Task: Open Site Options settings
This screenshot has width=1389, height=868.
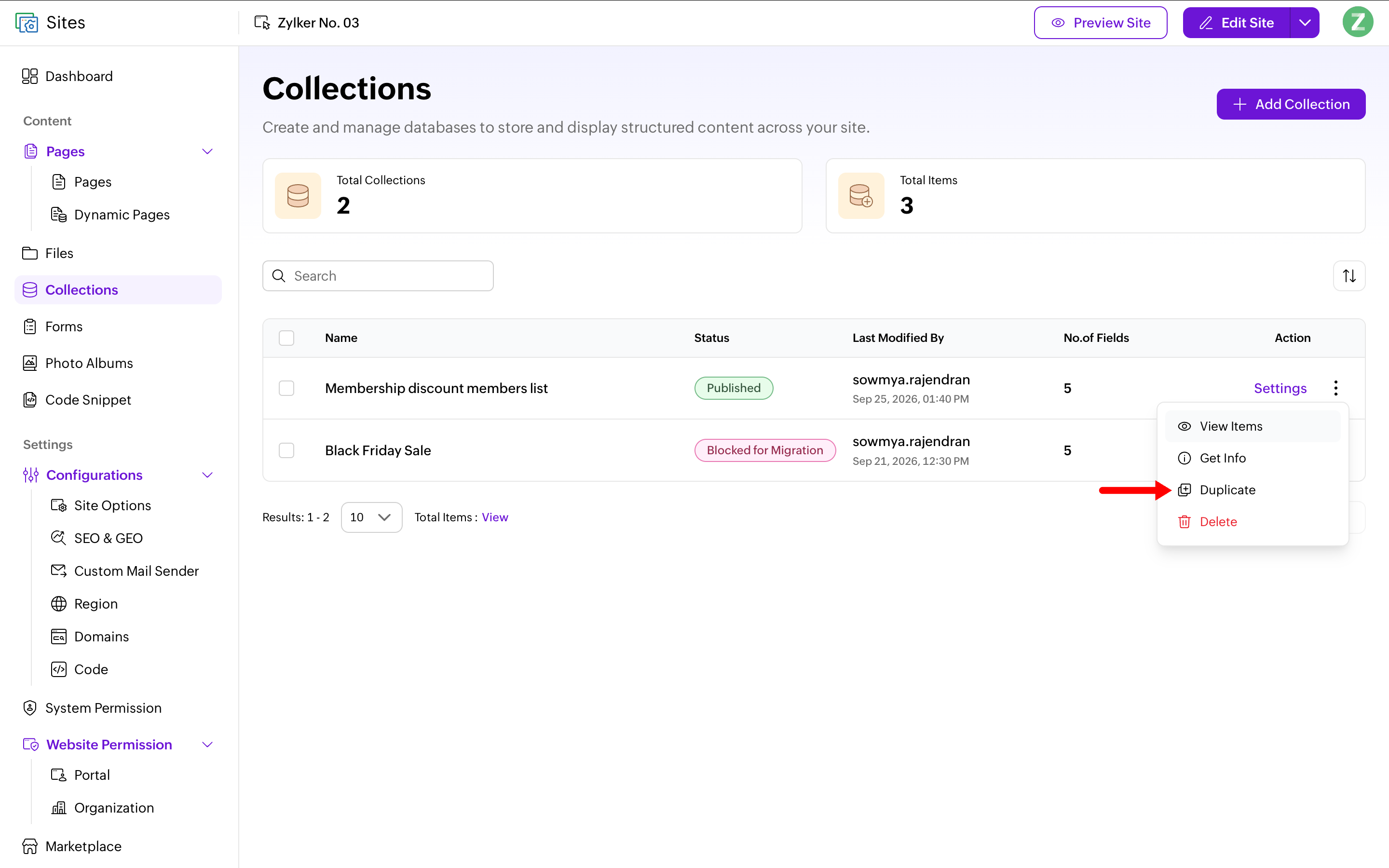Action: pyautogui.click(x=101, y=506)
